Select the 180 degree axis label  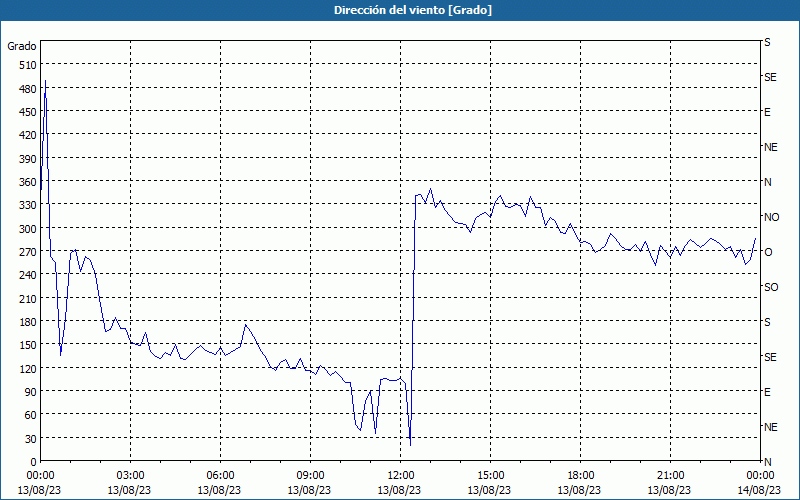pyautogui.click(x=28, y=322)
